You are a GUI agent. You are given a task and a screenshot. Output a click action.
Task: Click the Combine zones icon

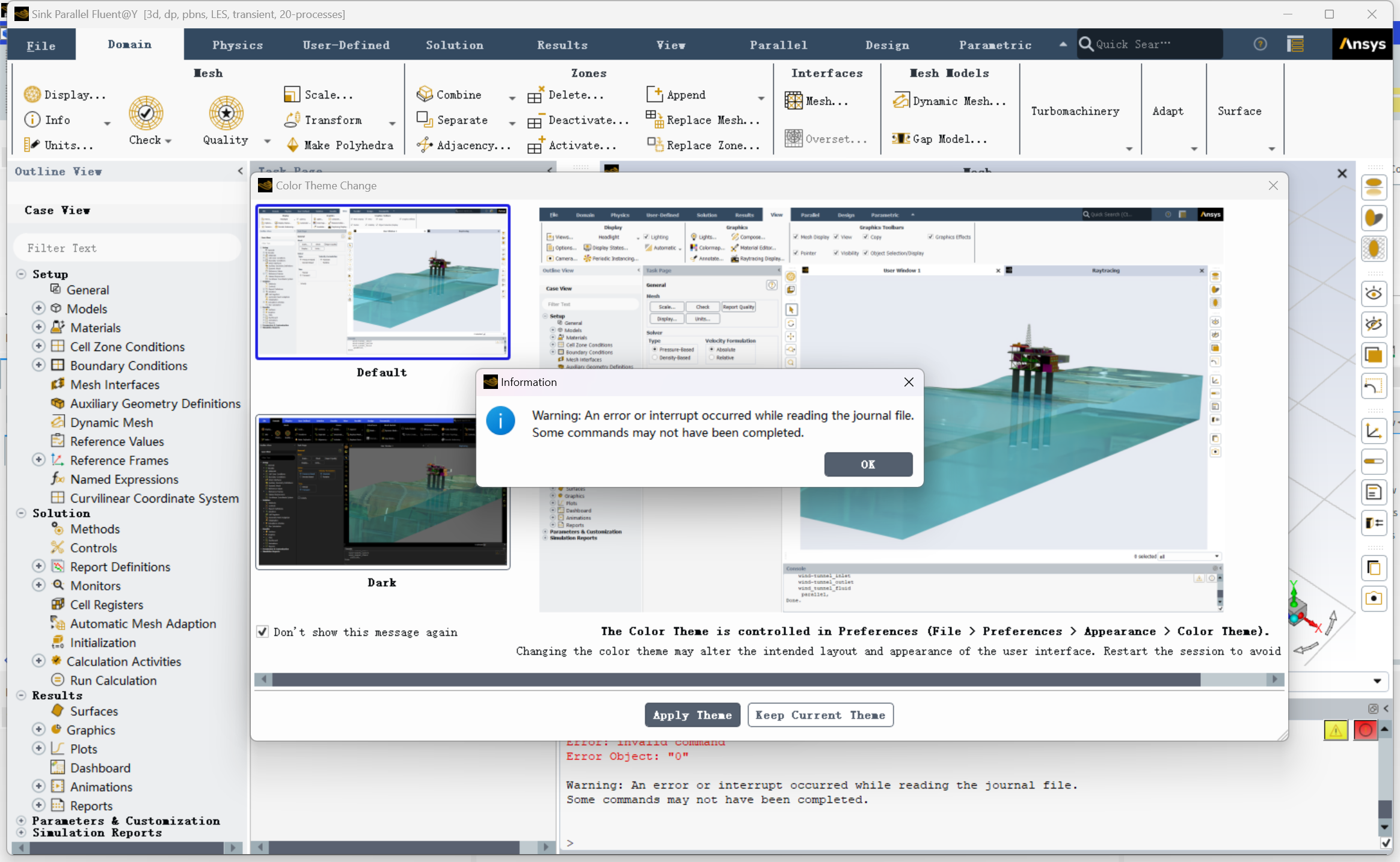click(x=425, y=94)
